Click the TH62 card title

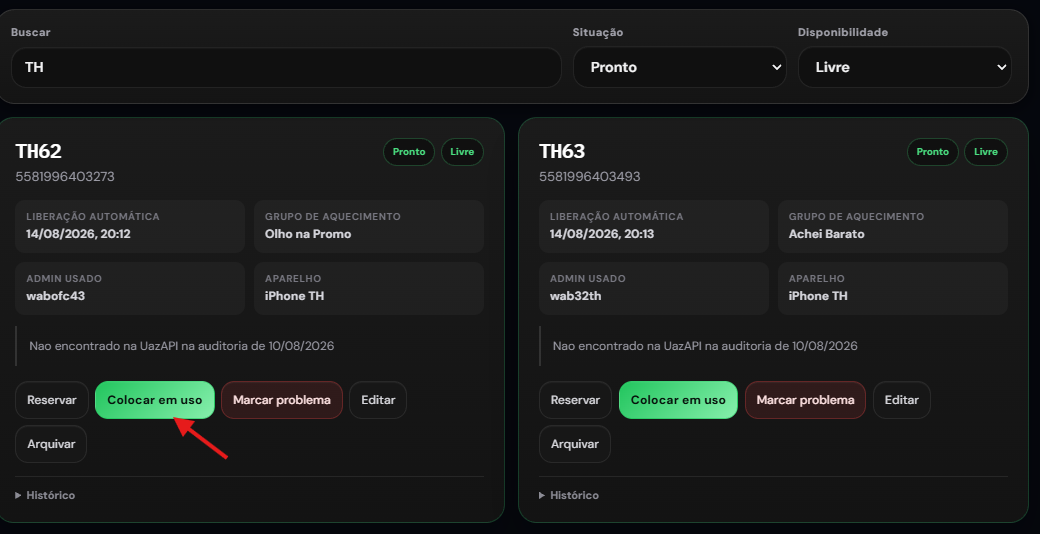[x=38, y=151]
